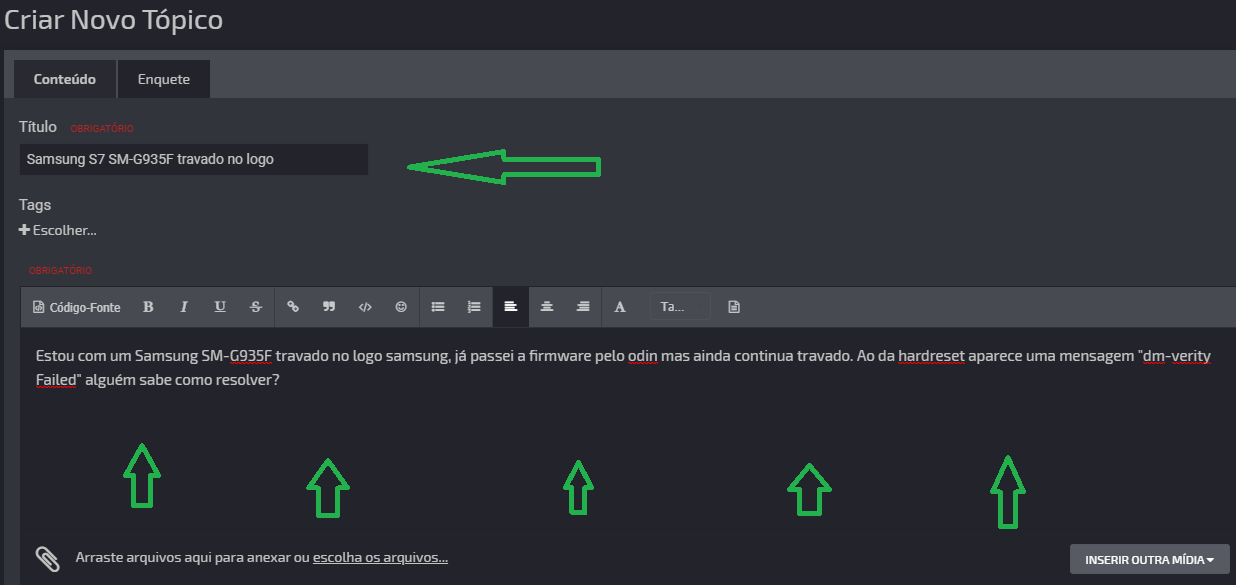Insert a numbered list
1236x585 pixels.
[x=474, y=307]
